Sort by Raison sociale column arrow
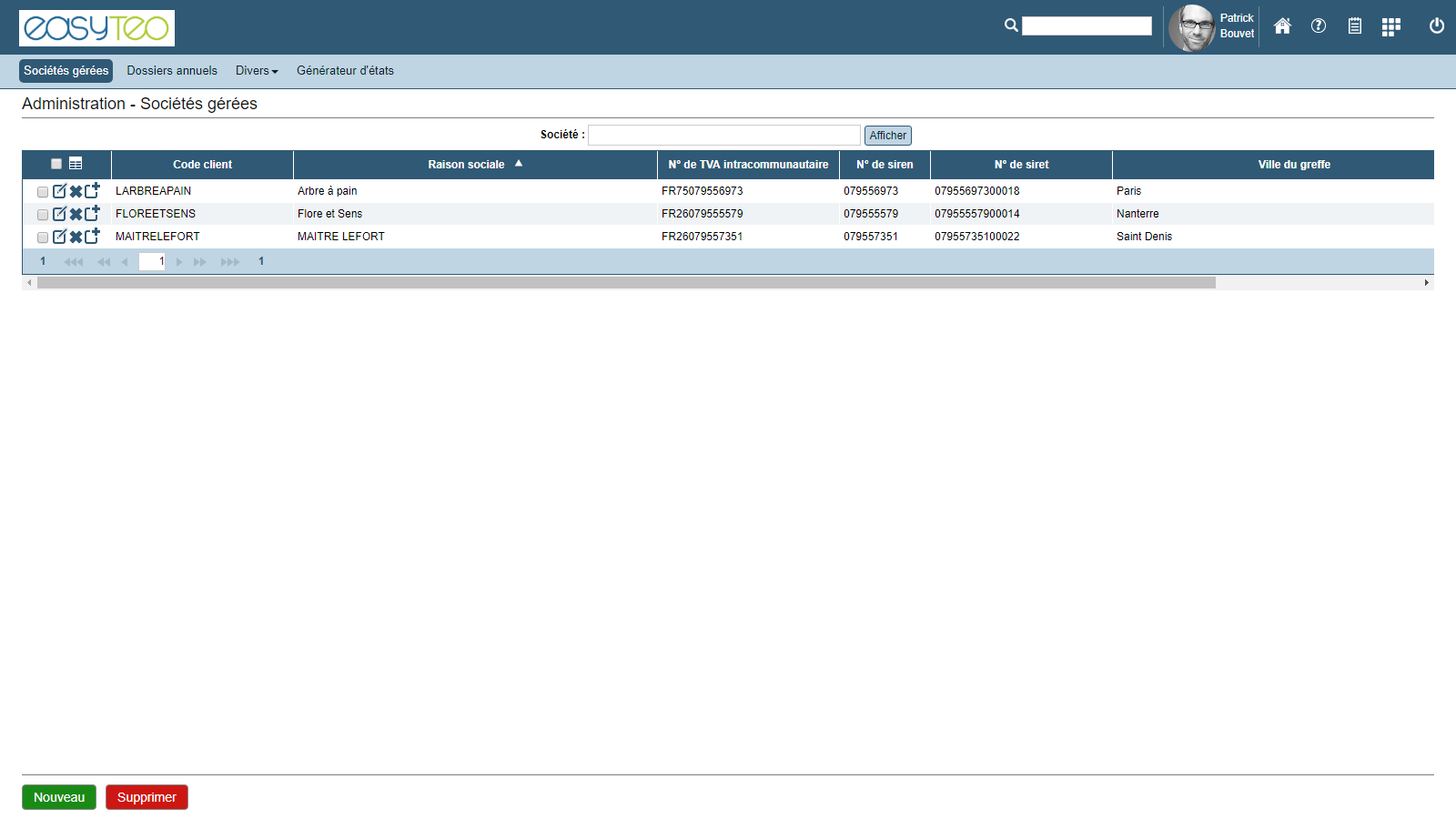Viewport: 1456px width, 819px height. point(519,164)
